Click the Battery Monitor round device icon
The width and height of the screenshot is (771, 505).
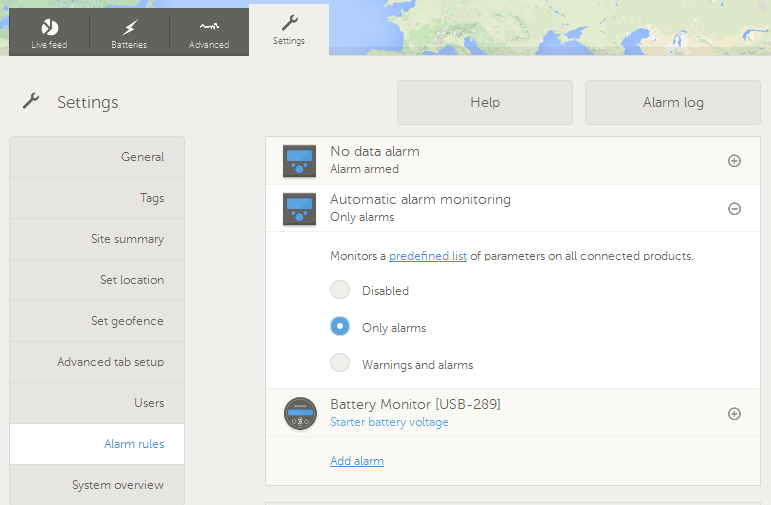click(x=299, y=413)
